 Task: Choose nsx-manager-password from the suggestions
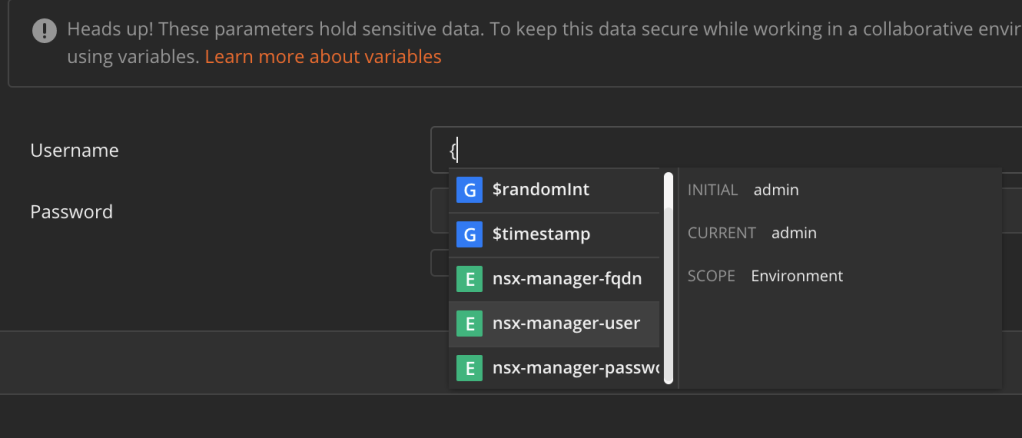(x=575, y=368)
